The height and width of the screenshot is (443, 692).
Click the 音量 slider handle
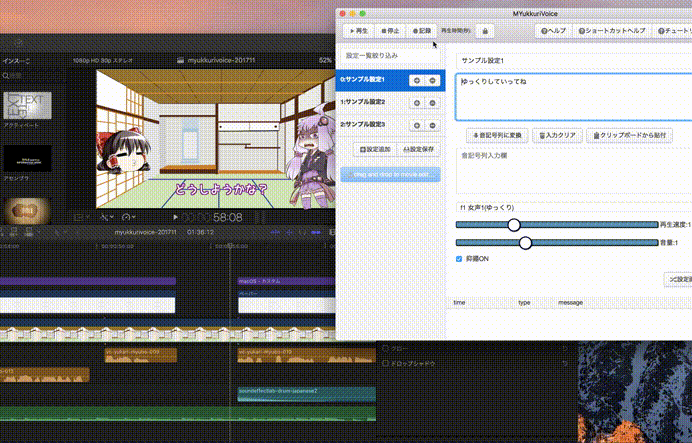[525, 243]
